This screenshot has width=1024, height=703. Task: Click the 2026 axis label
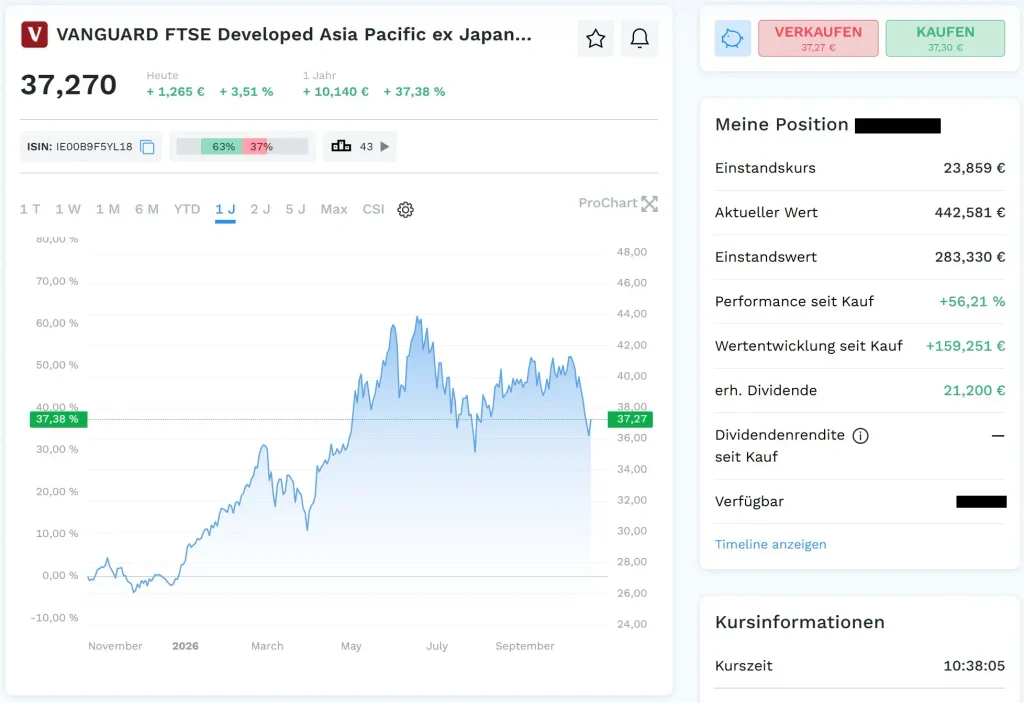click(x=185, y=646)
